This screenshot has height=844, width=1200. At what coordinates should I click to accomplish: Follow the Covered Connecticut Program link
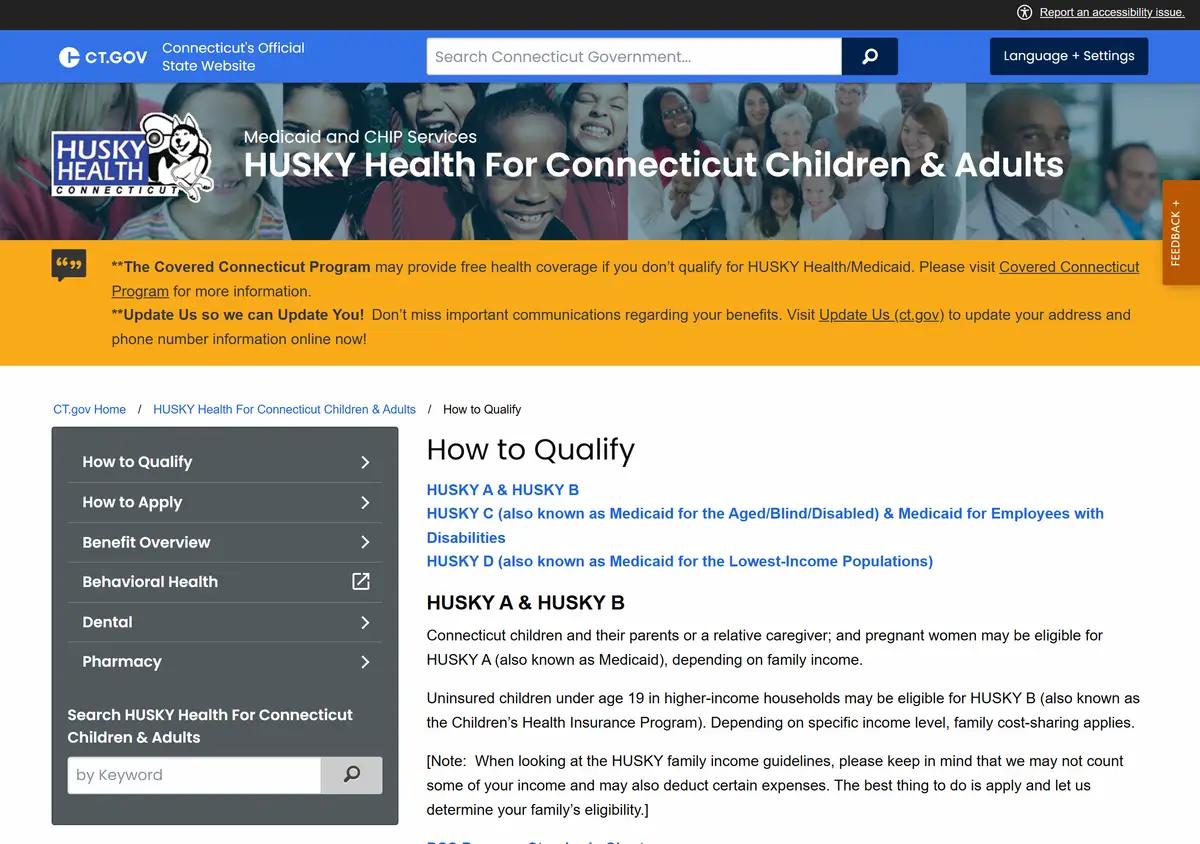(x=1069, y=267)
